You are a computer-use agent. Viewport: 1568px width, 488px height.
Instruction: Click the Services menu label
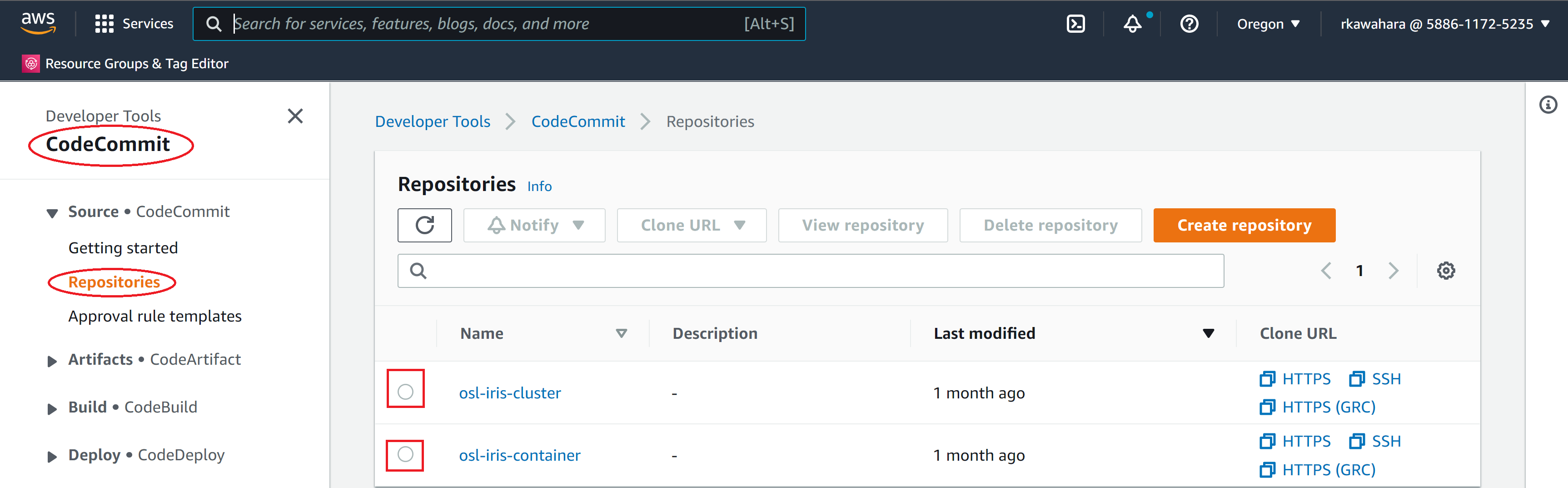[148, 24]
